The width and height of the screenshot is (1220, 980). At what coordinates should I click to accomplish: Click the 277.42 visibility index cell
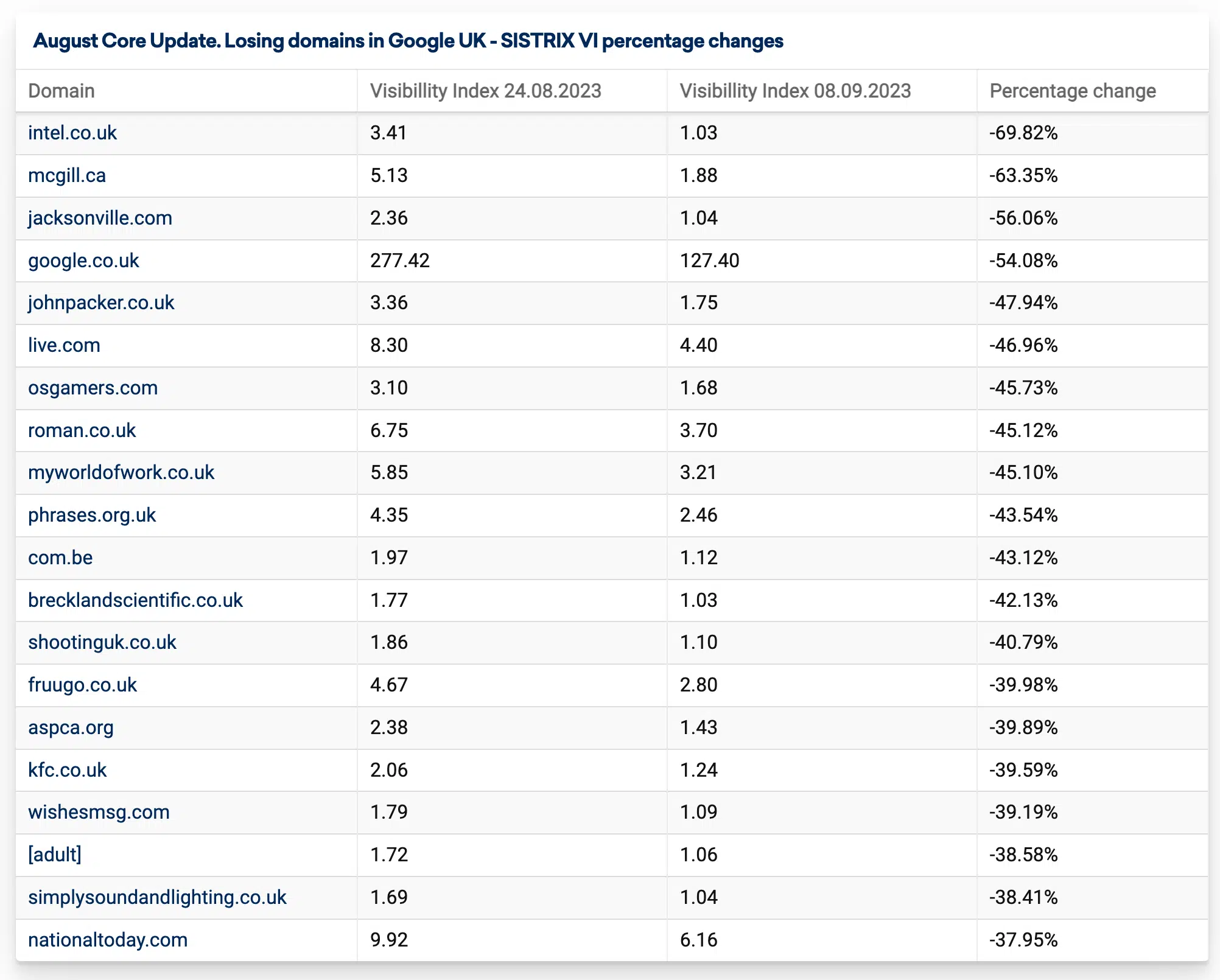point(400,261)
